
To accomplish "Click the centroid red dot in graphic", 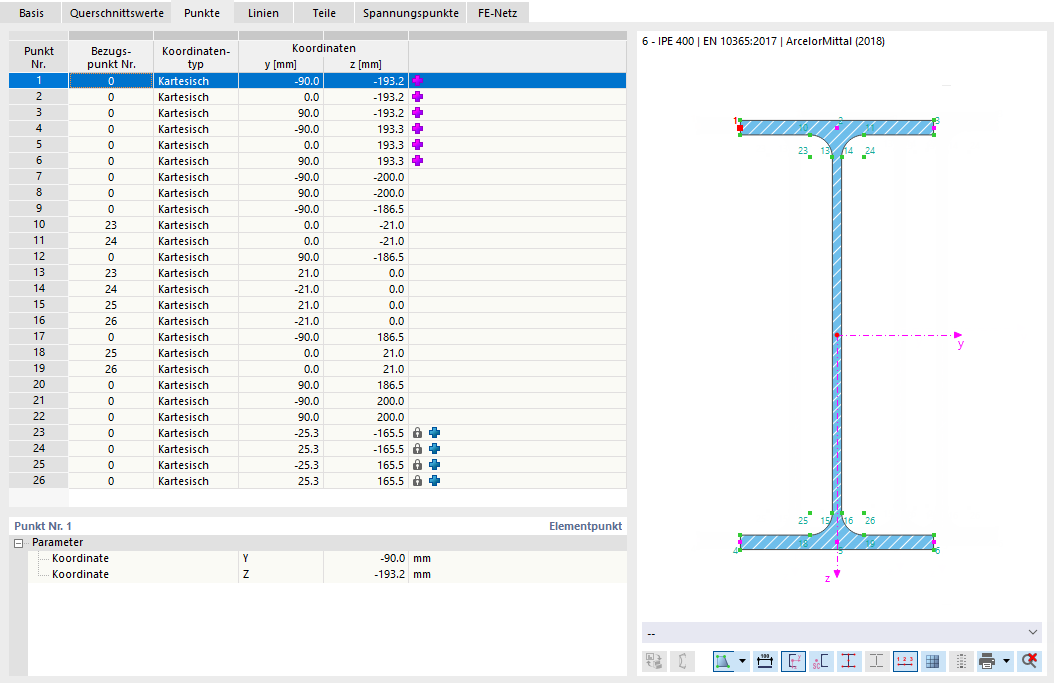I will point(837,335).
